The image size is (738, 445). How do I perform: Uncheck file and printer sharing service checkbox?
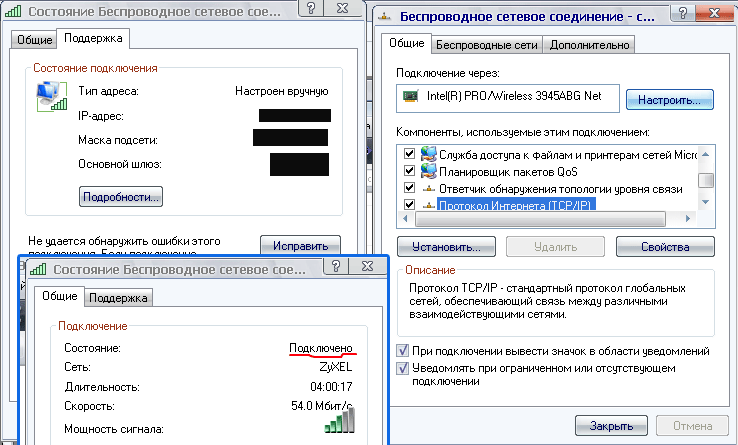tap(409, 154)
